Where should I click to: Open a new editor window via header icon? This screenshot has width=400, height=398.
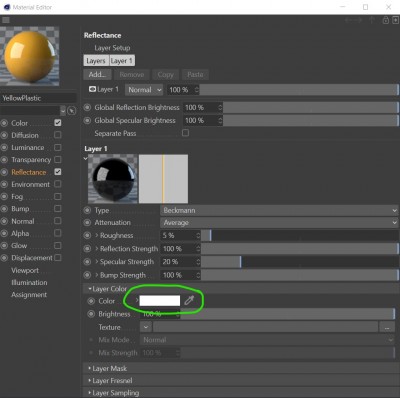395,20
